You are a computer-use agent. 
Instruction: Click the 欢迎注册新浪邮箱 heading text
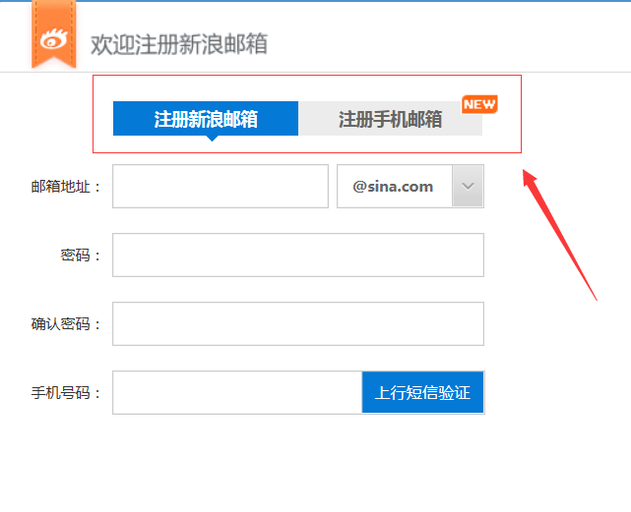point(179,44)
